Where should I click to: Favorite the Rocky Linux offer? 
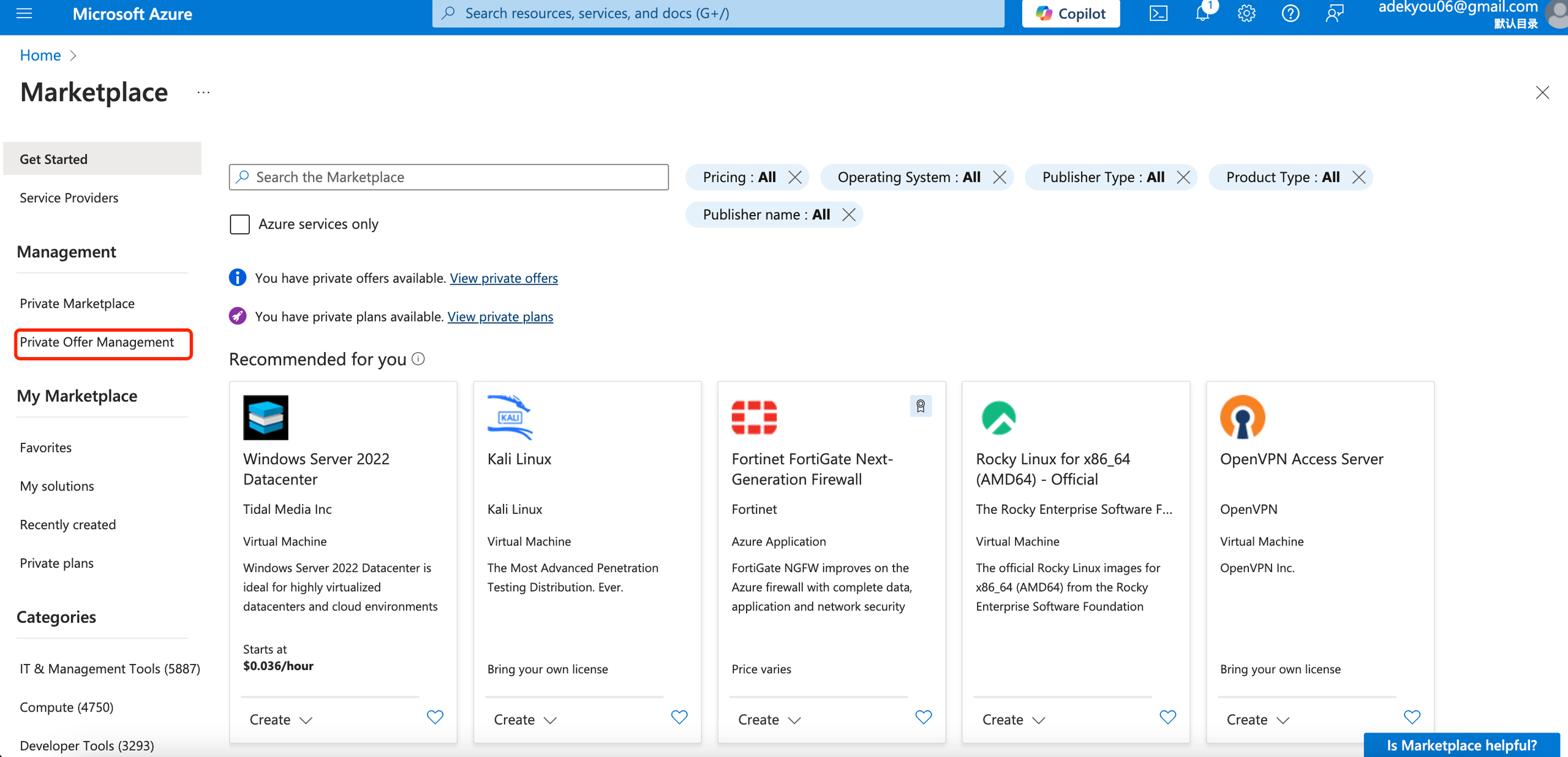pyautogui.click(x=1167, y=717)
